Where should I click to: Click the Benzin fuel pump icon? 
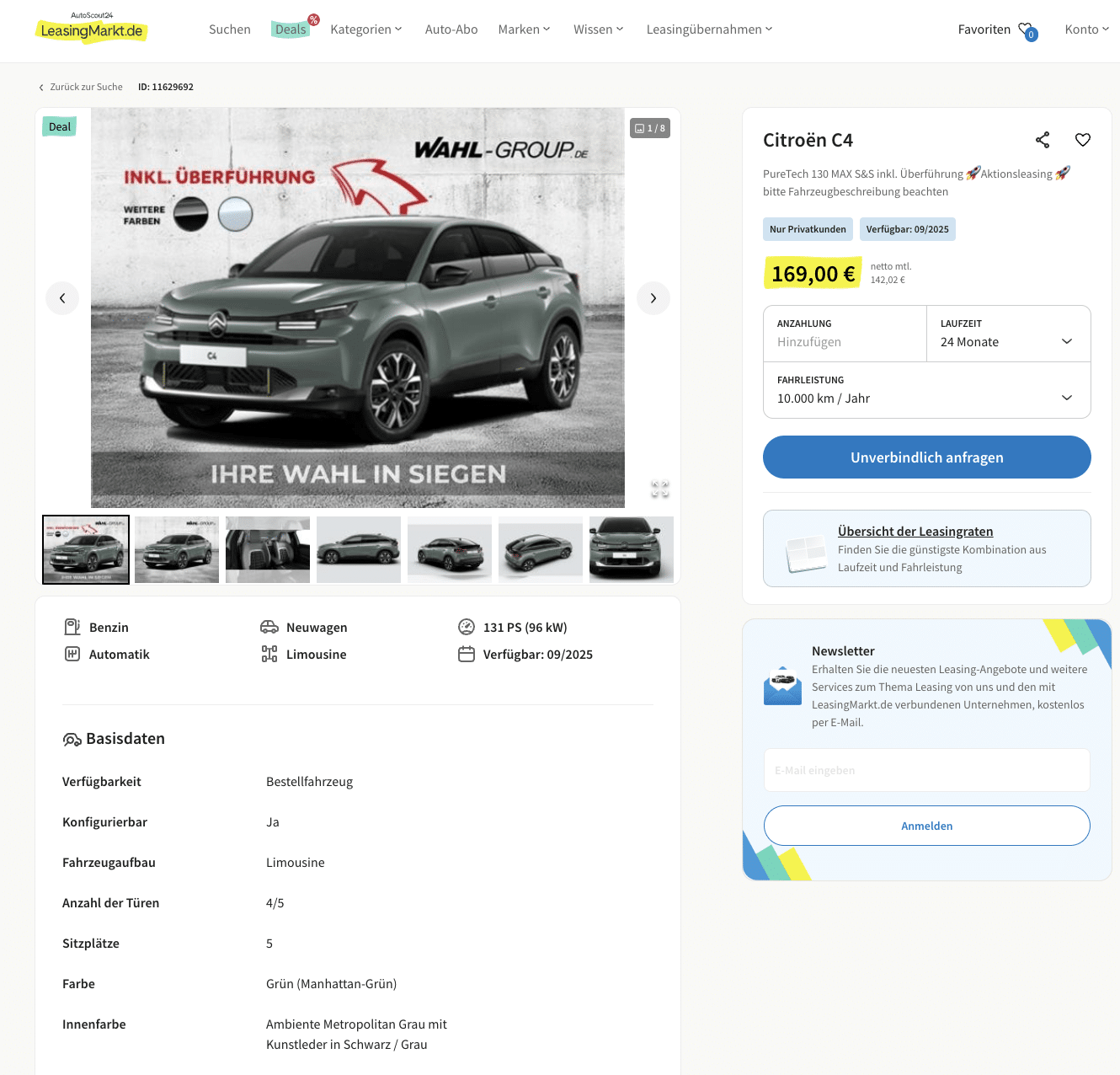[72, 627]
